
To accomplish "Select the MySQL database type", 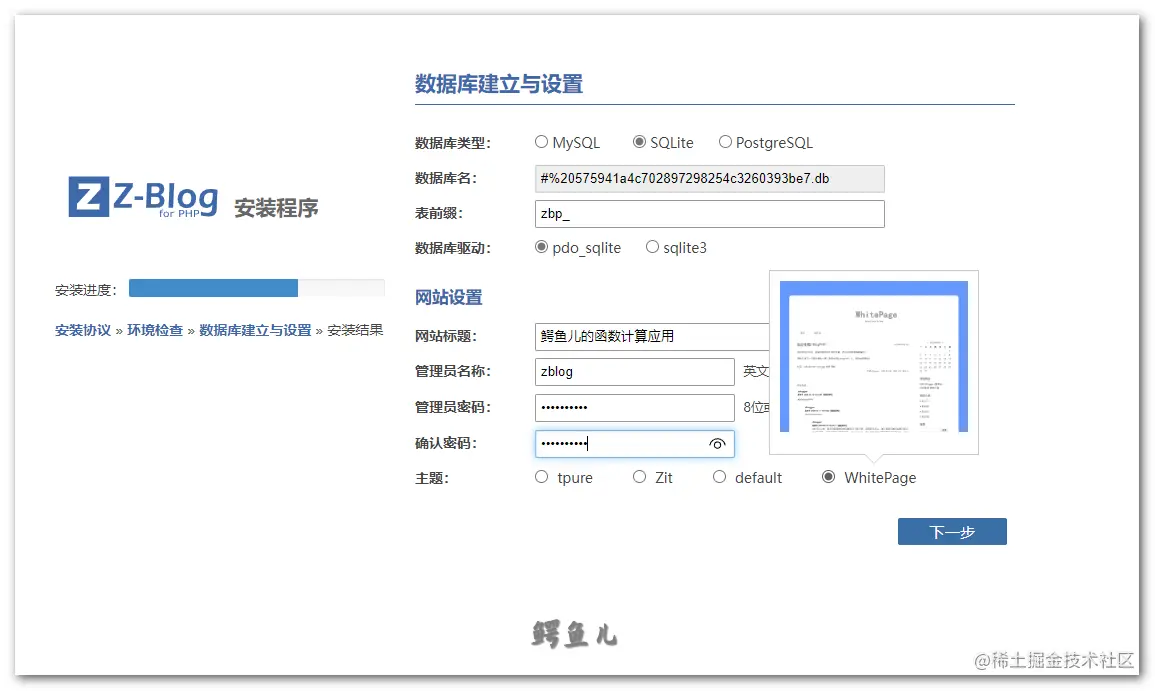I will [x=541, y=142].
